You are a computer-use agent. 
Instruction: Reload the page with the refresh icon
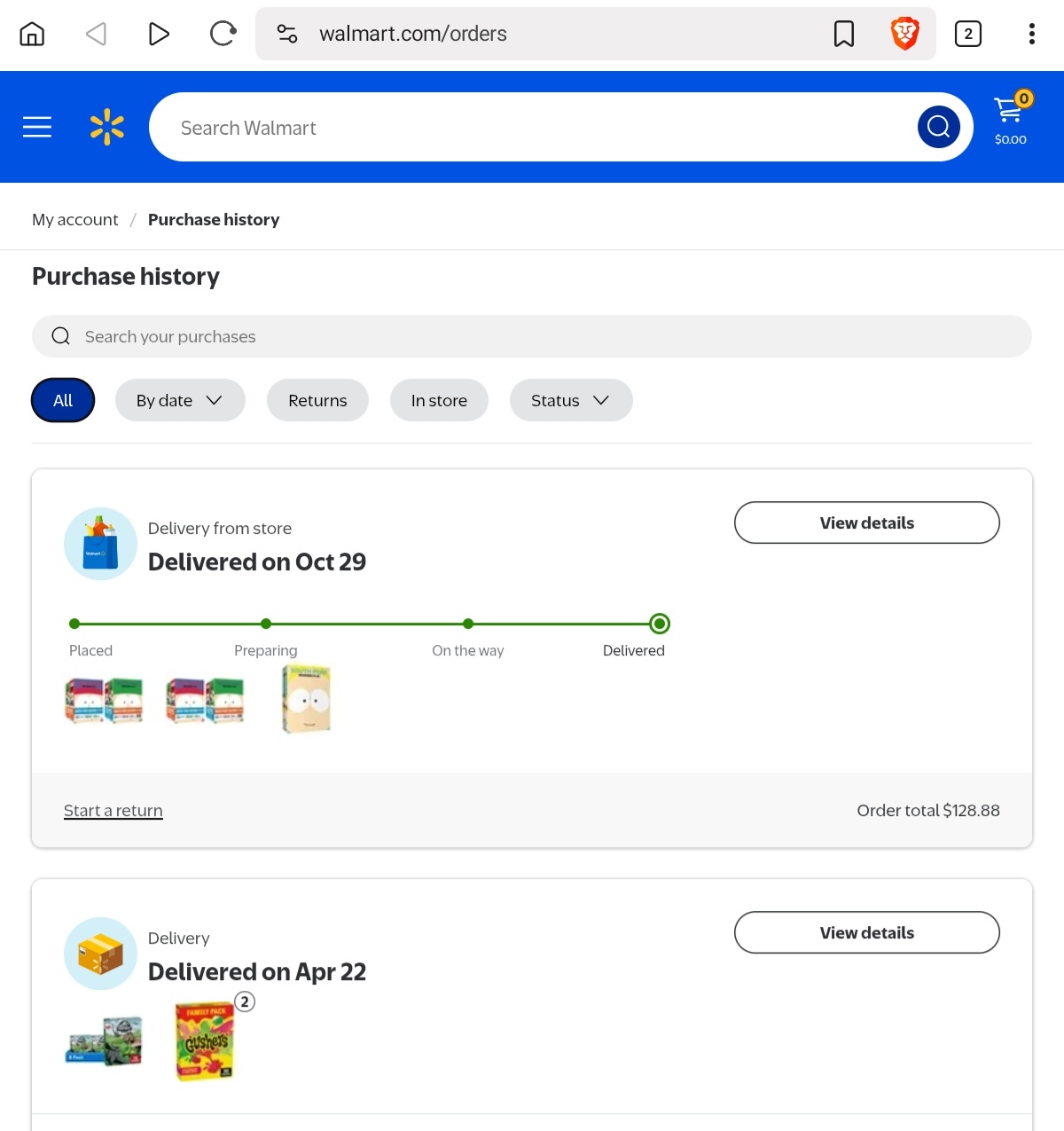tap(223, 35)
